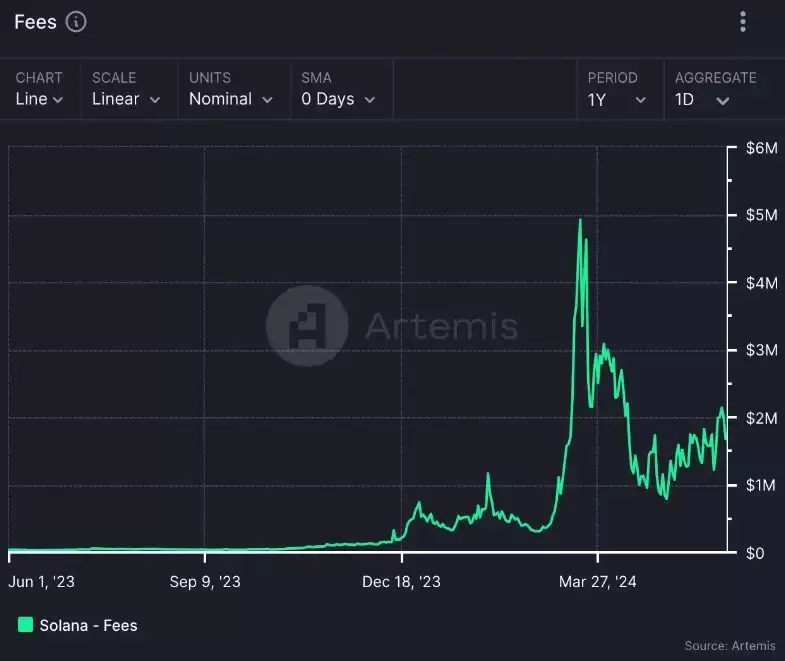This screenshot has height=661, width=785.
Task: Select the Jun 1, '23 date label
Action: click(41, 582)
